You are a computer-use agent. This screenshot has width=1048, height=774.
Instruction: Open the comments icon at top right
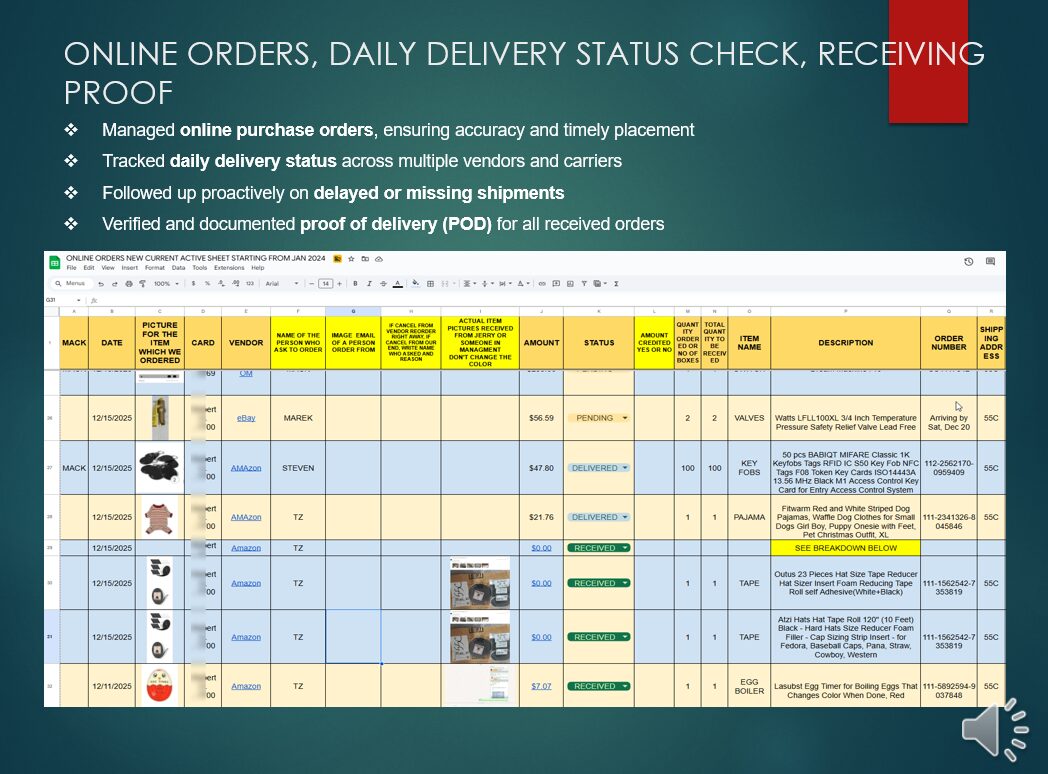[x=990, y=262]
